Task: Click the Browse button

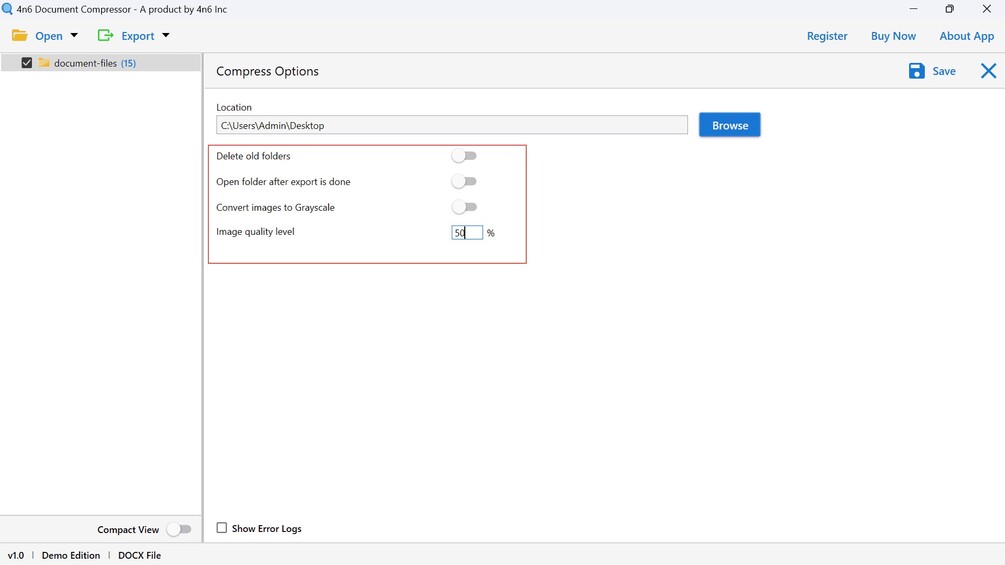Action: click(730, 125)
